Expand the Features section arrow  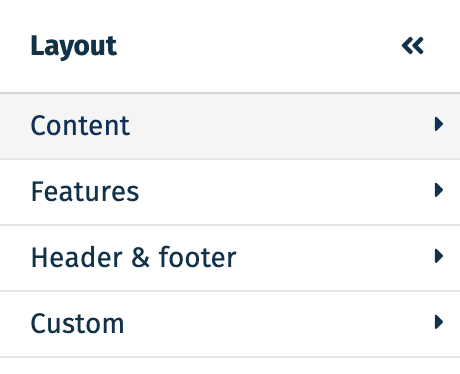pyautogui.click(x=439, y=190)
